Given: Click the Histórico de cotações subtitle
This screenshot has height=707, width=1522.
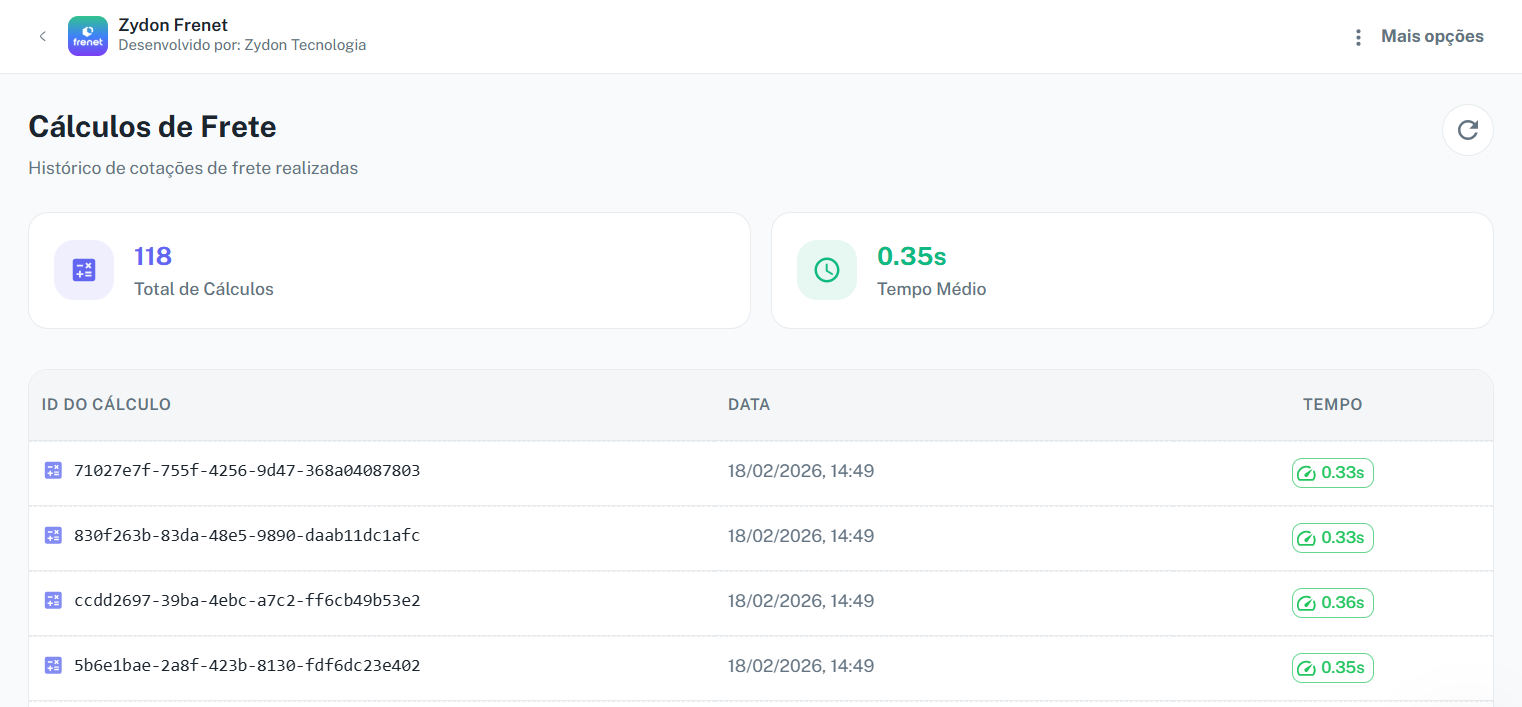Looking at the screenshot, I should click(x=193, y=168).
